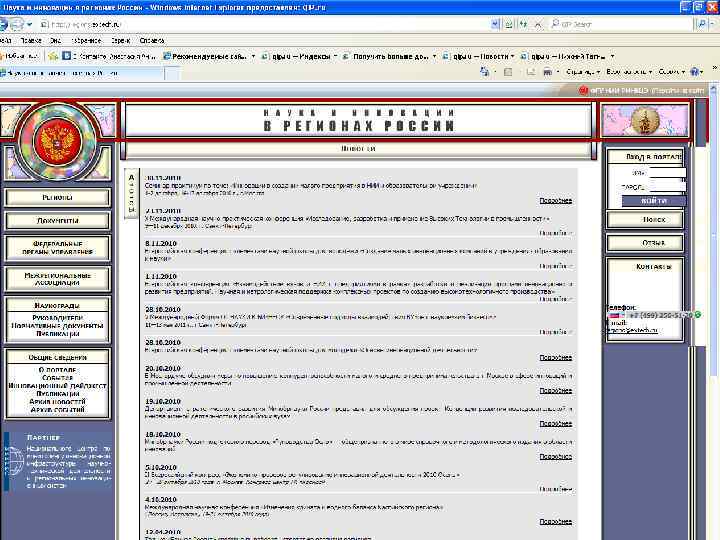The height and width of the screenshot is (540, 720).
Task: Click the Регионы sidebar button
Action: 57,197
